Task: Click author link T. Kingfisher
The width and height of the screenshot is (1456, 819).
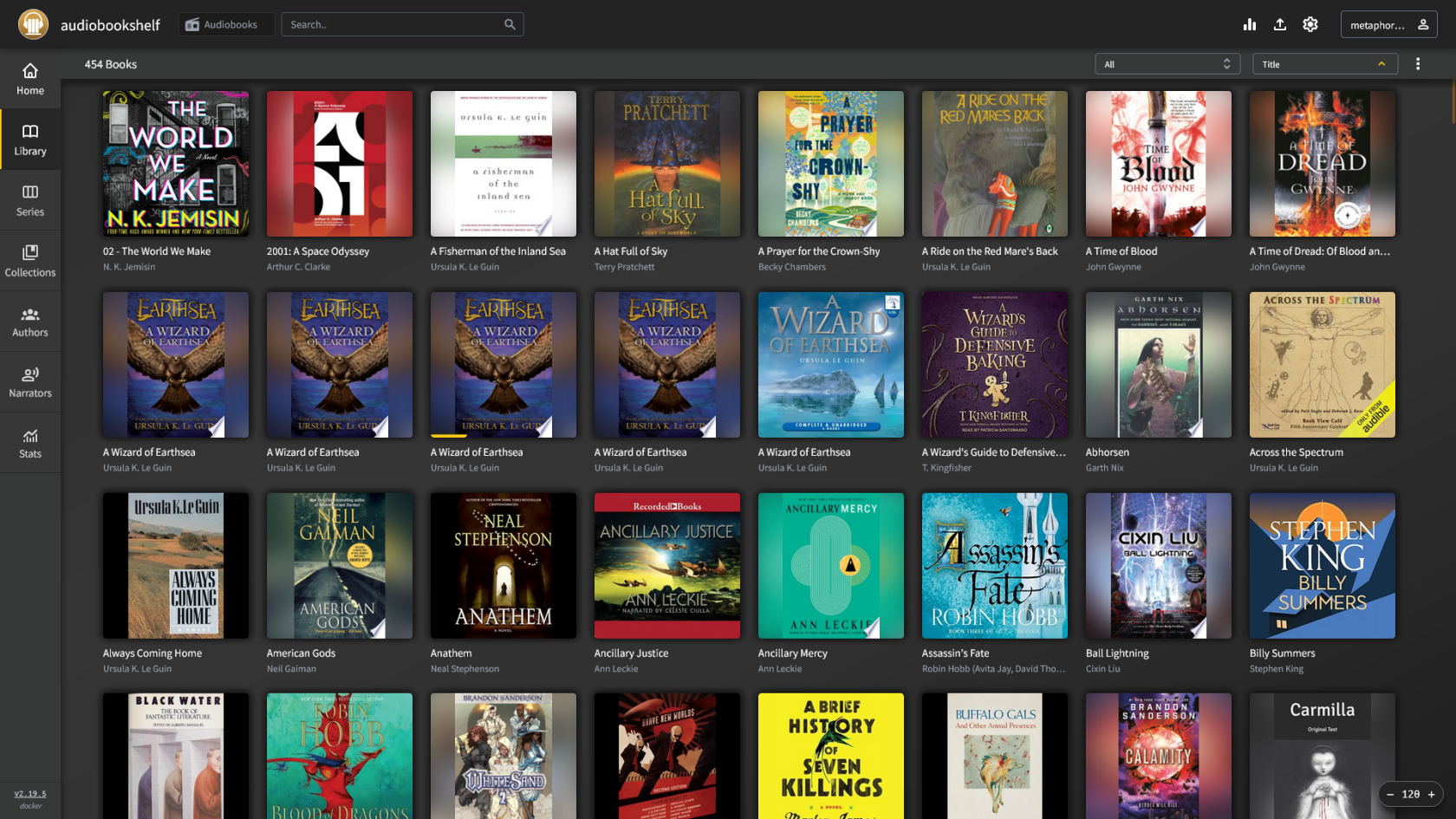Action: coord(946,468)
